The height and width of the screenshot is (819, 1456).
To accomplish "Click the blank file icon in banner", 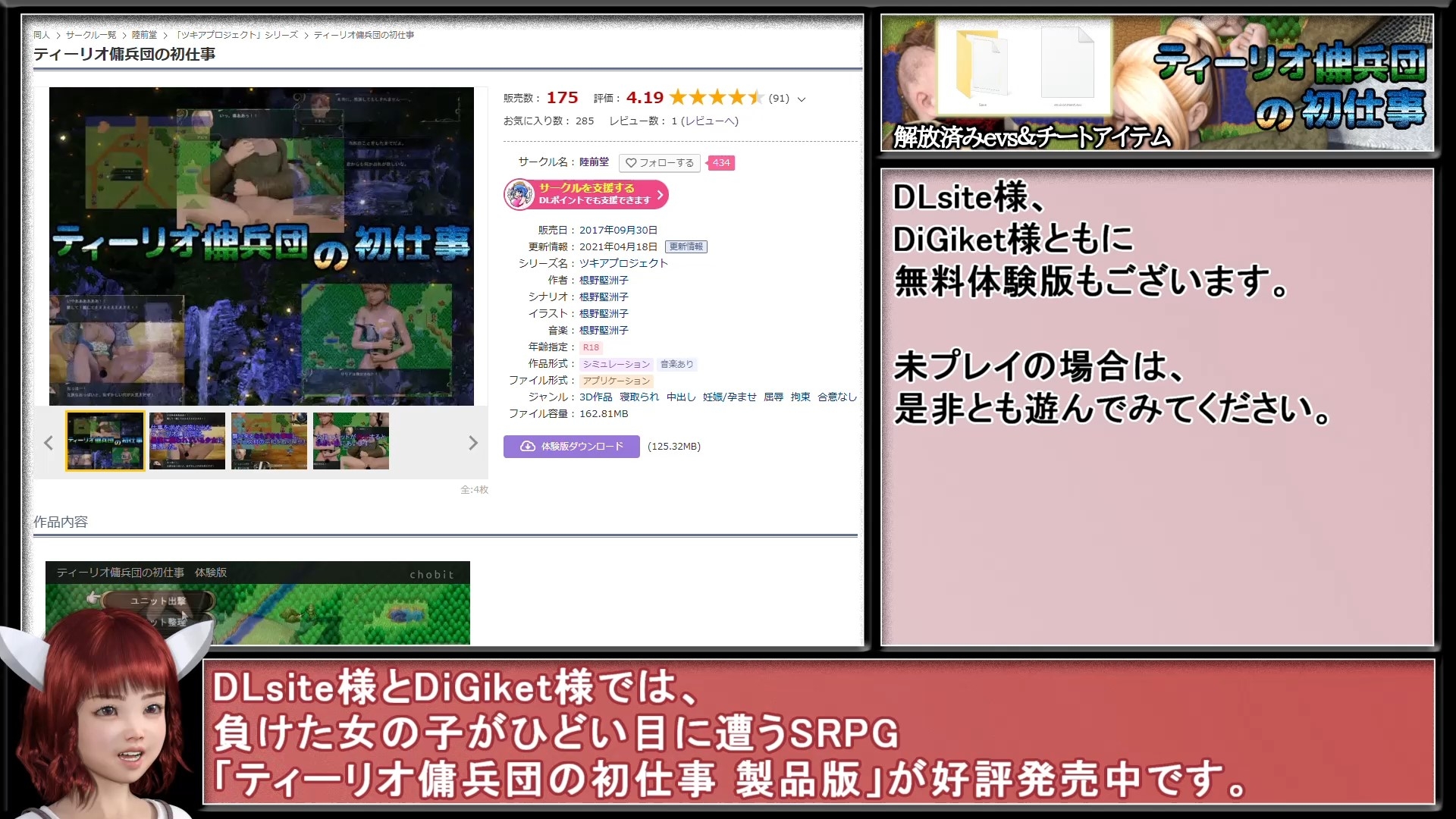I will point(1068,63).
